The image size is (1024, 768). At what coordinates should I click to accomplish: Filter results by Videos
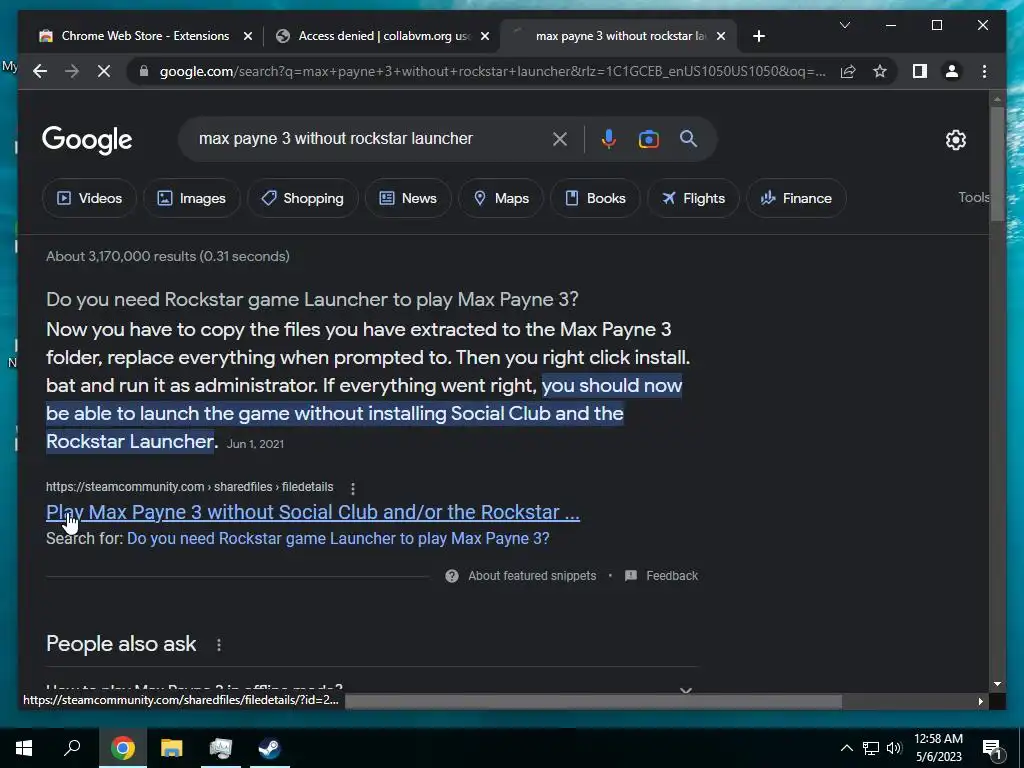(x=89, y=198)
